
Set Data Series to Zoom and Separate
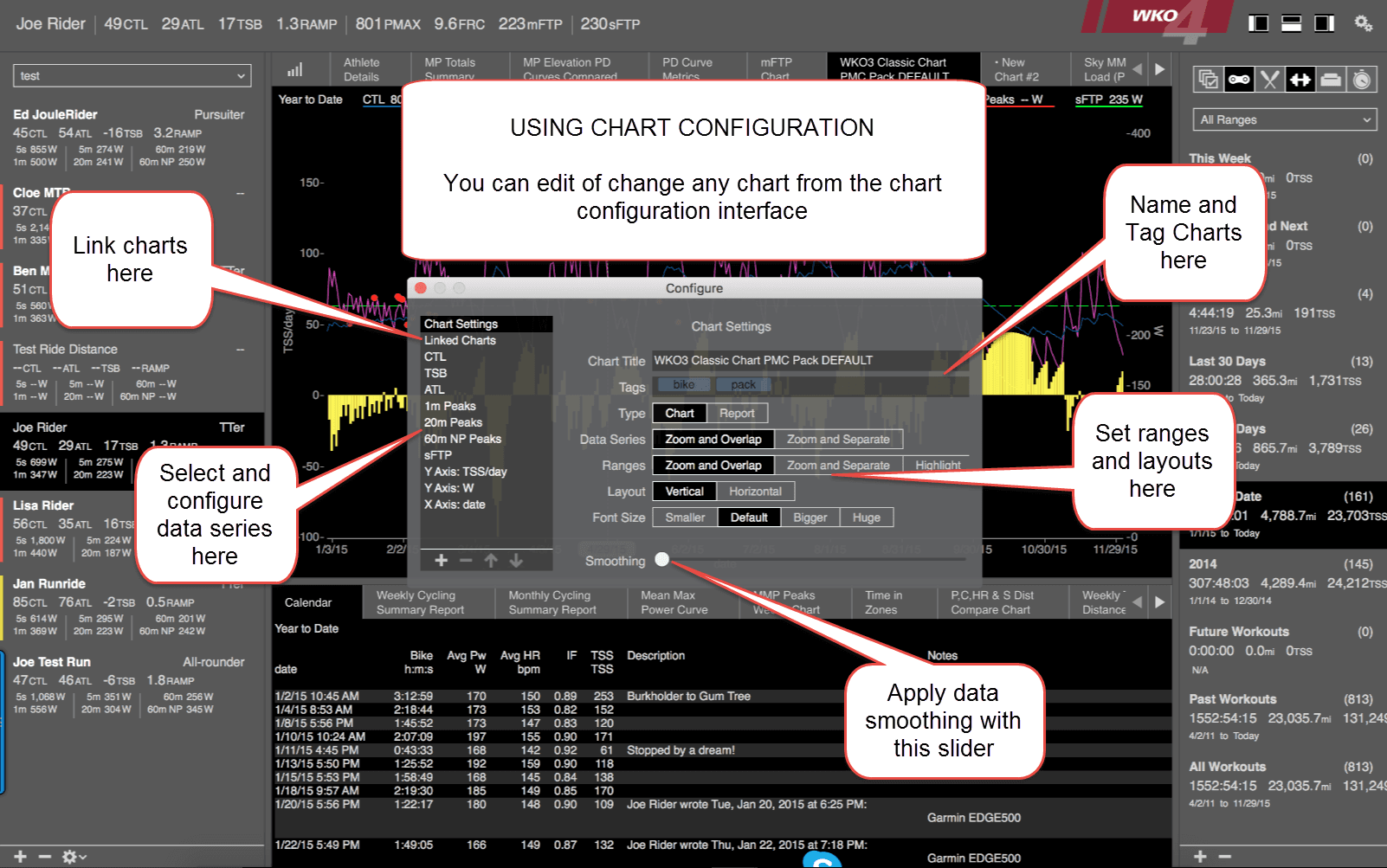pyautogui.click(x=838, y=440)
